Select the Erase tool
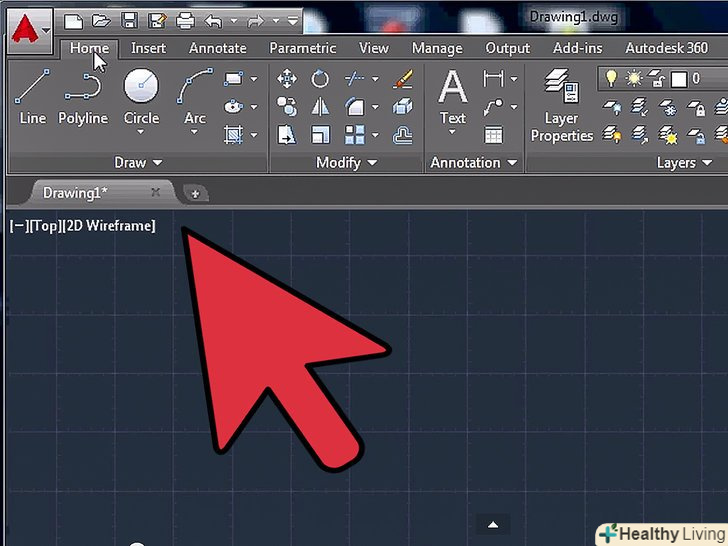This screenshot has width=728, height=546. tap(403, 79)
